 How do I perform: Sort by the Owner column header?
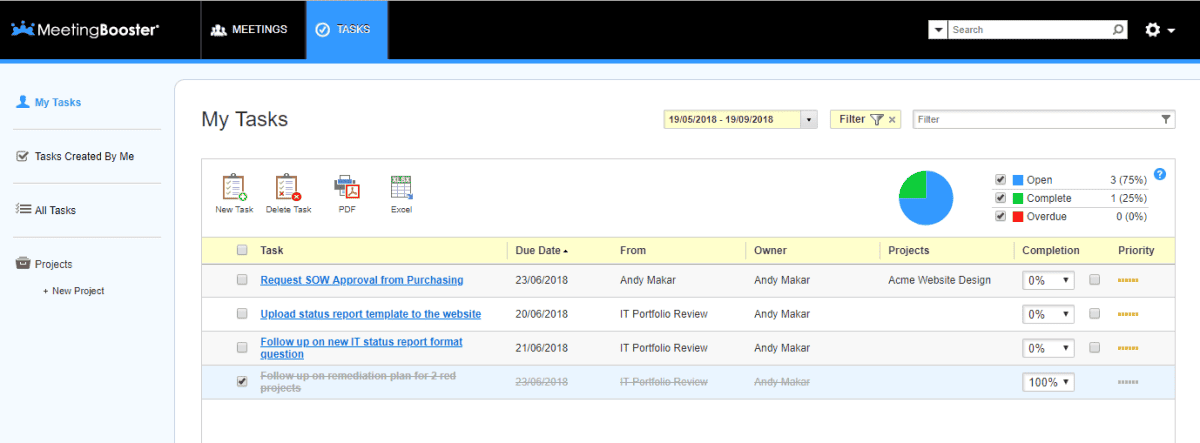[770, 250]
